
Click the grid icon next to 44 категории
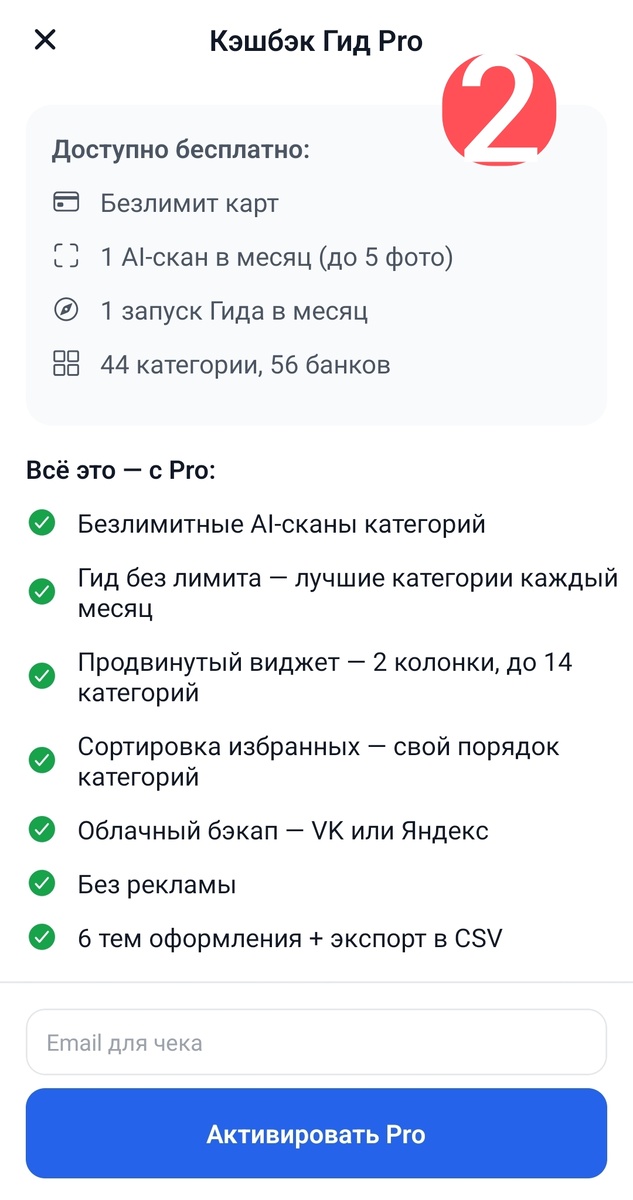click(67, 365)
